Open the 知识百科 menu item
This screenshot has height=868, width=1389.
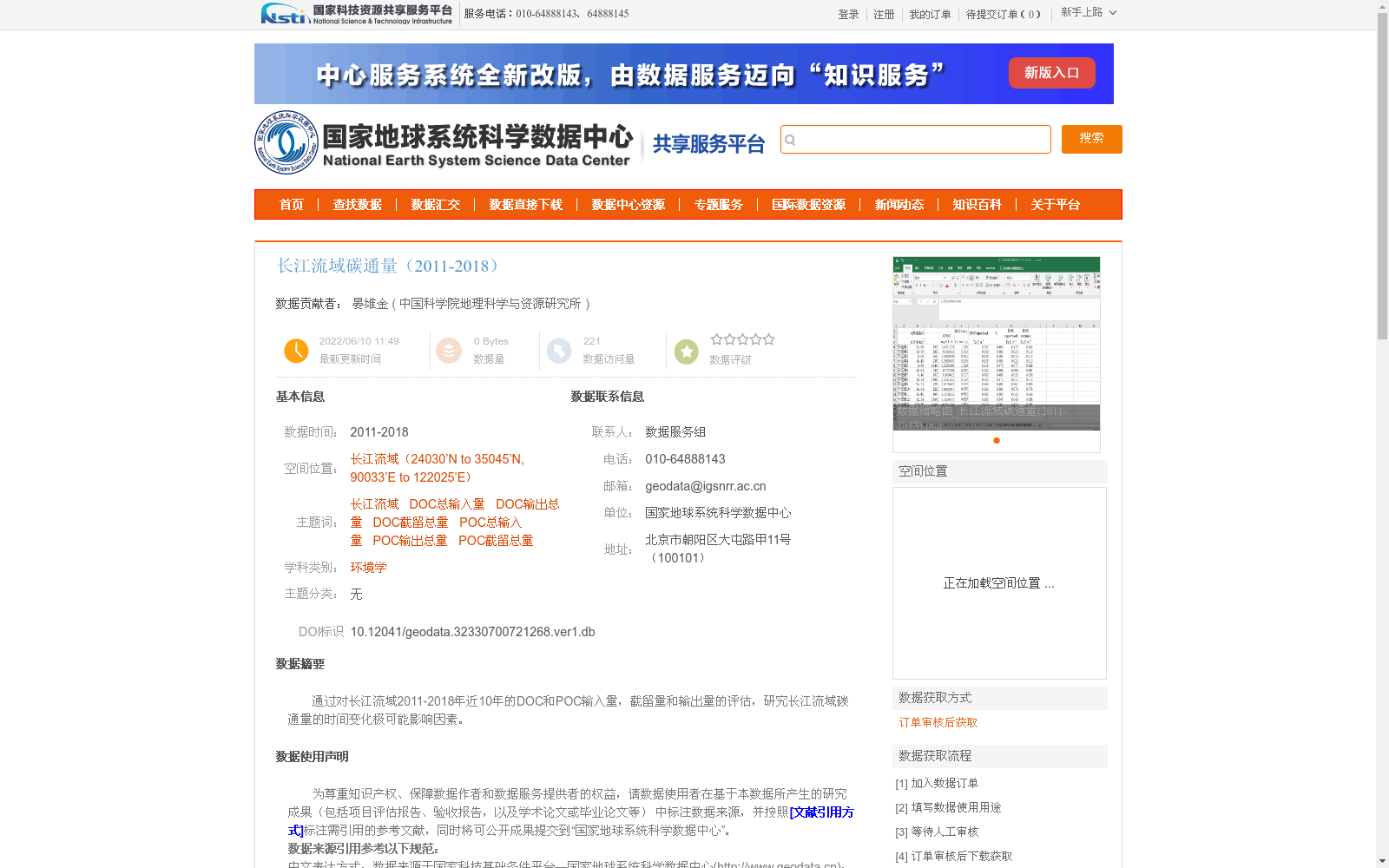point(978,205)
